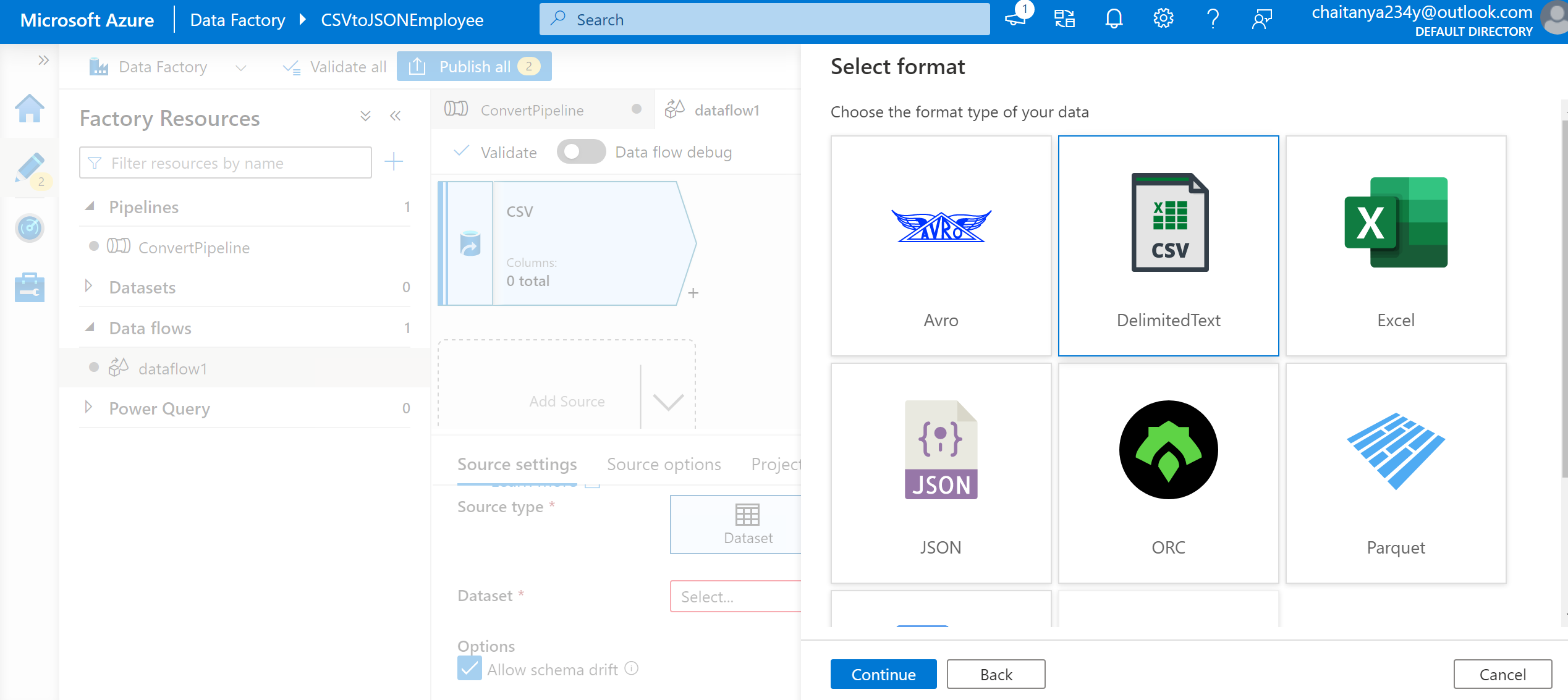Expand the Add Source dropdown arrow

(667, 401)
